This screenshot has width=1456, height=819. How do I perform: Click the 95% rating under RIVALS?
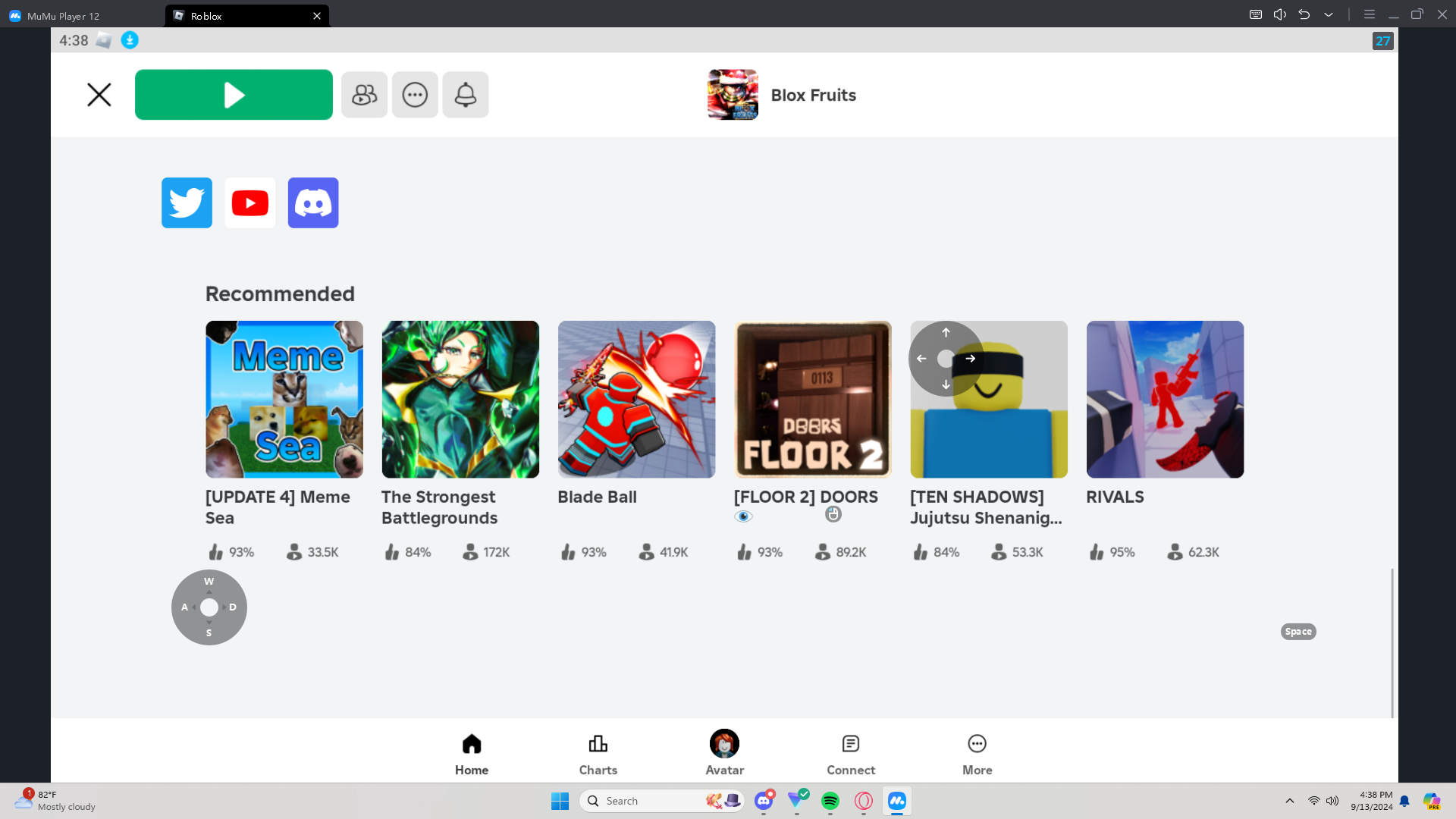pyautogui.click(x=1112, y=552)
